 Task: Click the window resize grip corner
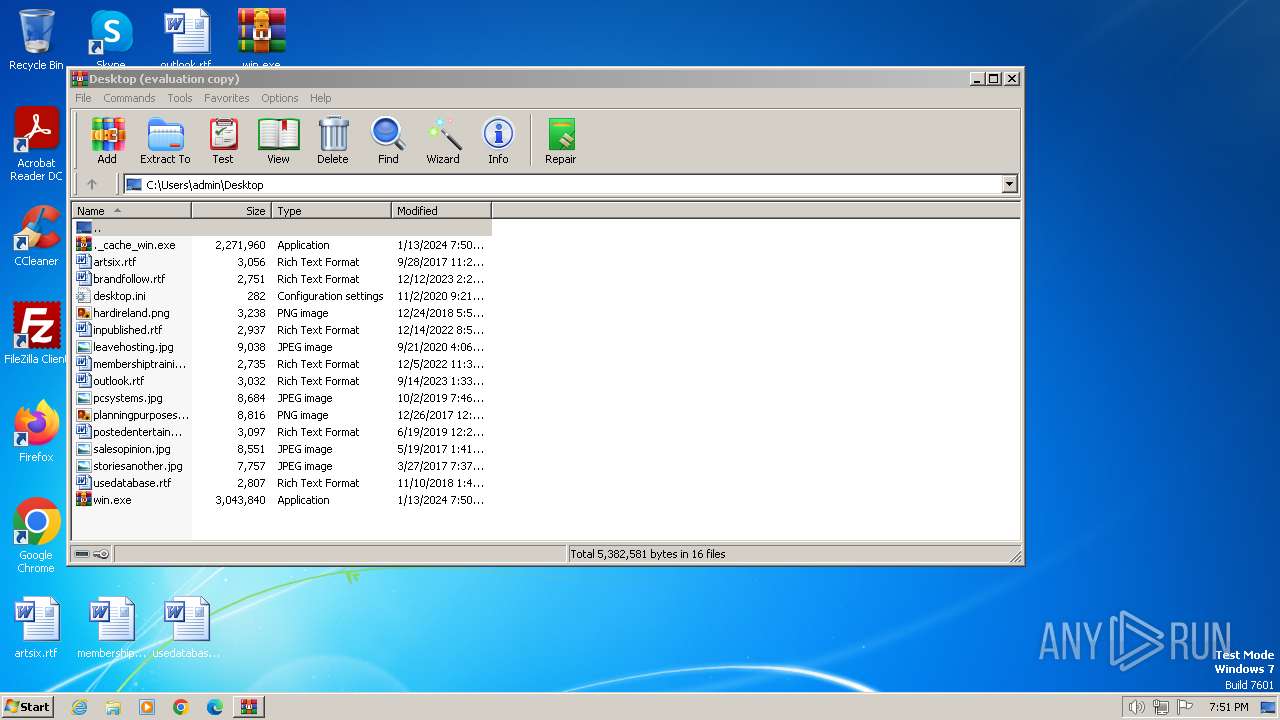(1015, 556)
